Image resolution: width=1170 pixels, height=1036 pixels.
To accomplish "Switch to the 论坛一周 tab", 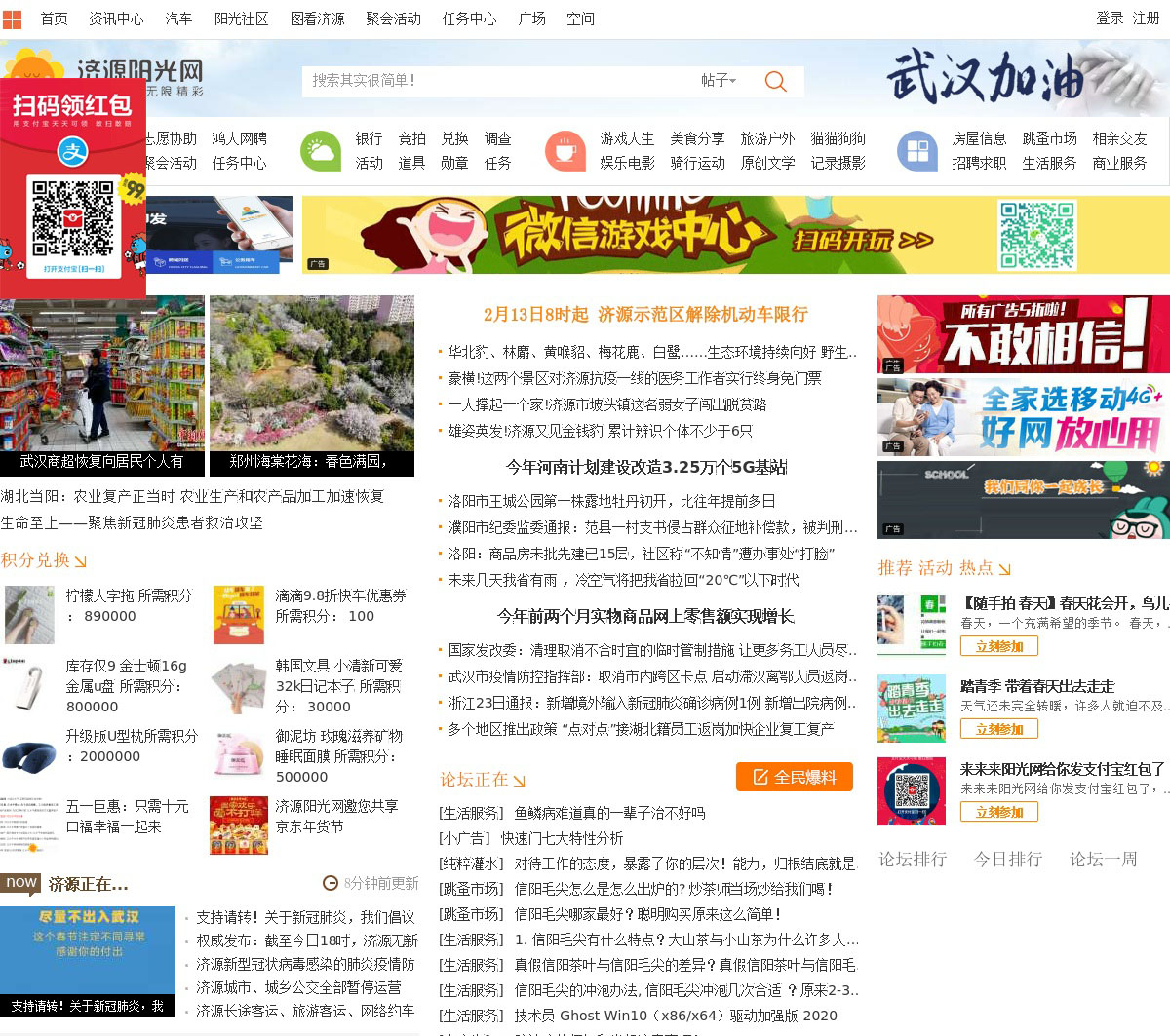I will point(1104,859).
